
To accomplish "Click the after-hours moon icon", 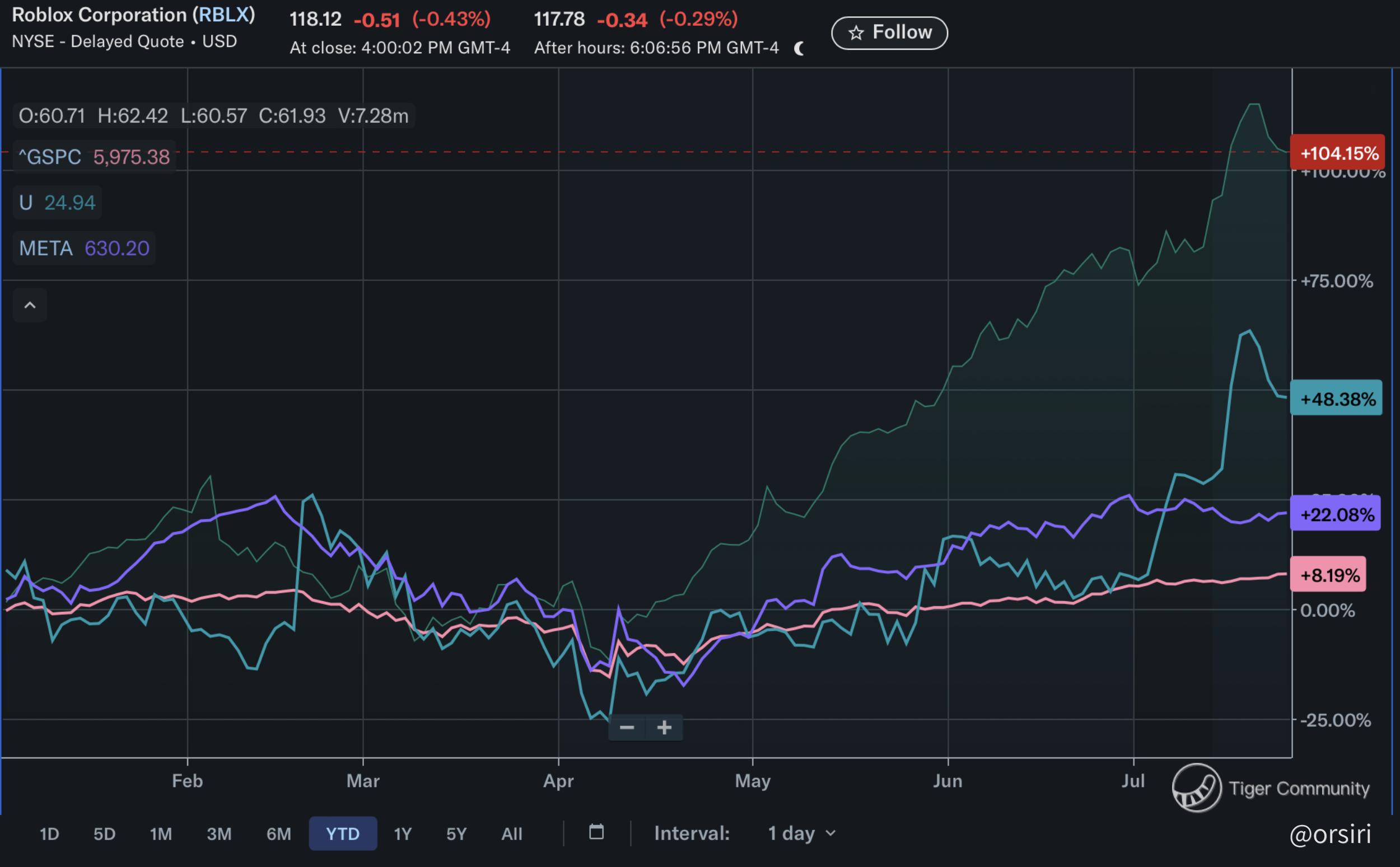I will point(799,49).
